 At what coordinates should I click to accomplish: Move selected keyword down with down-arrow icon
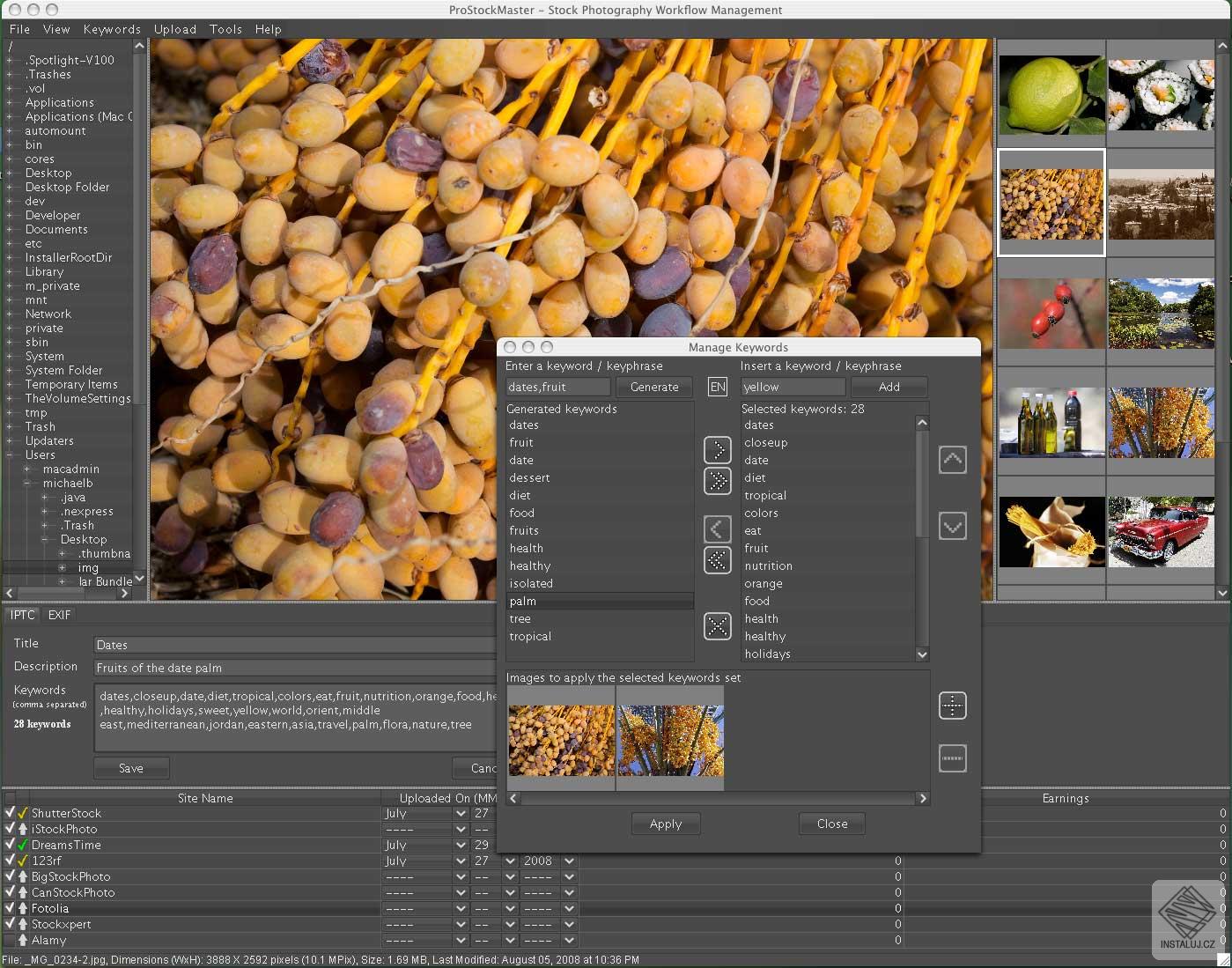[x=952, y=527]
